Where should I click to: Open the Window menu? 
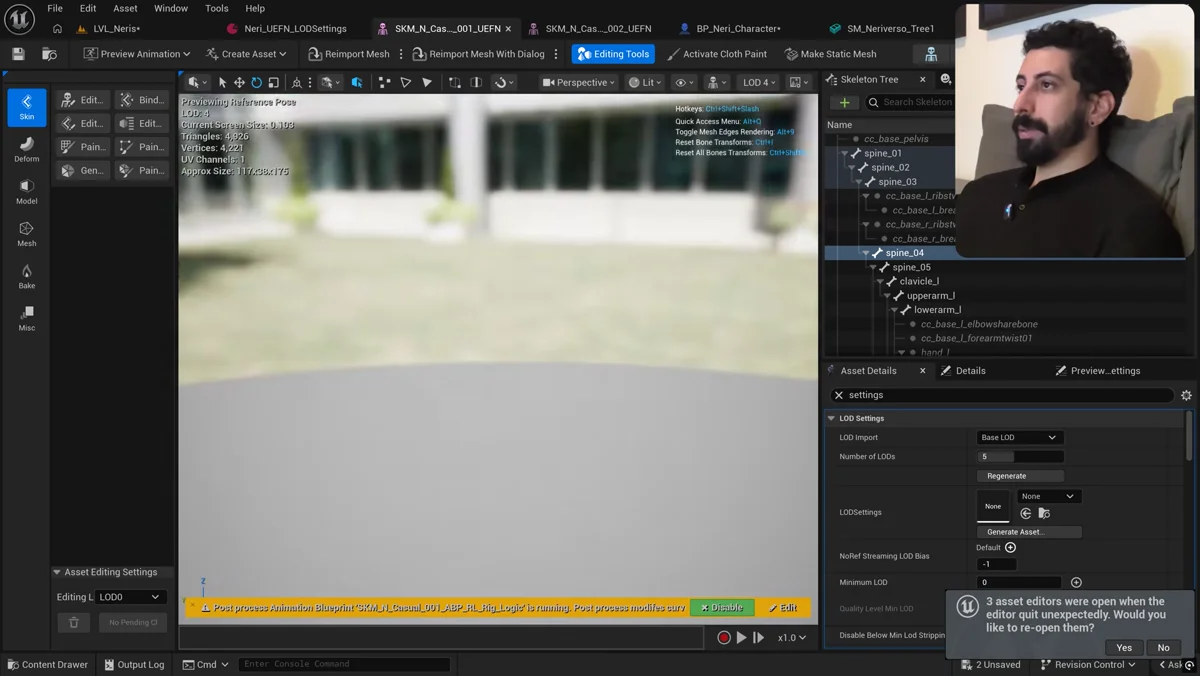point(171,8)
